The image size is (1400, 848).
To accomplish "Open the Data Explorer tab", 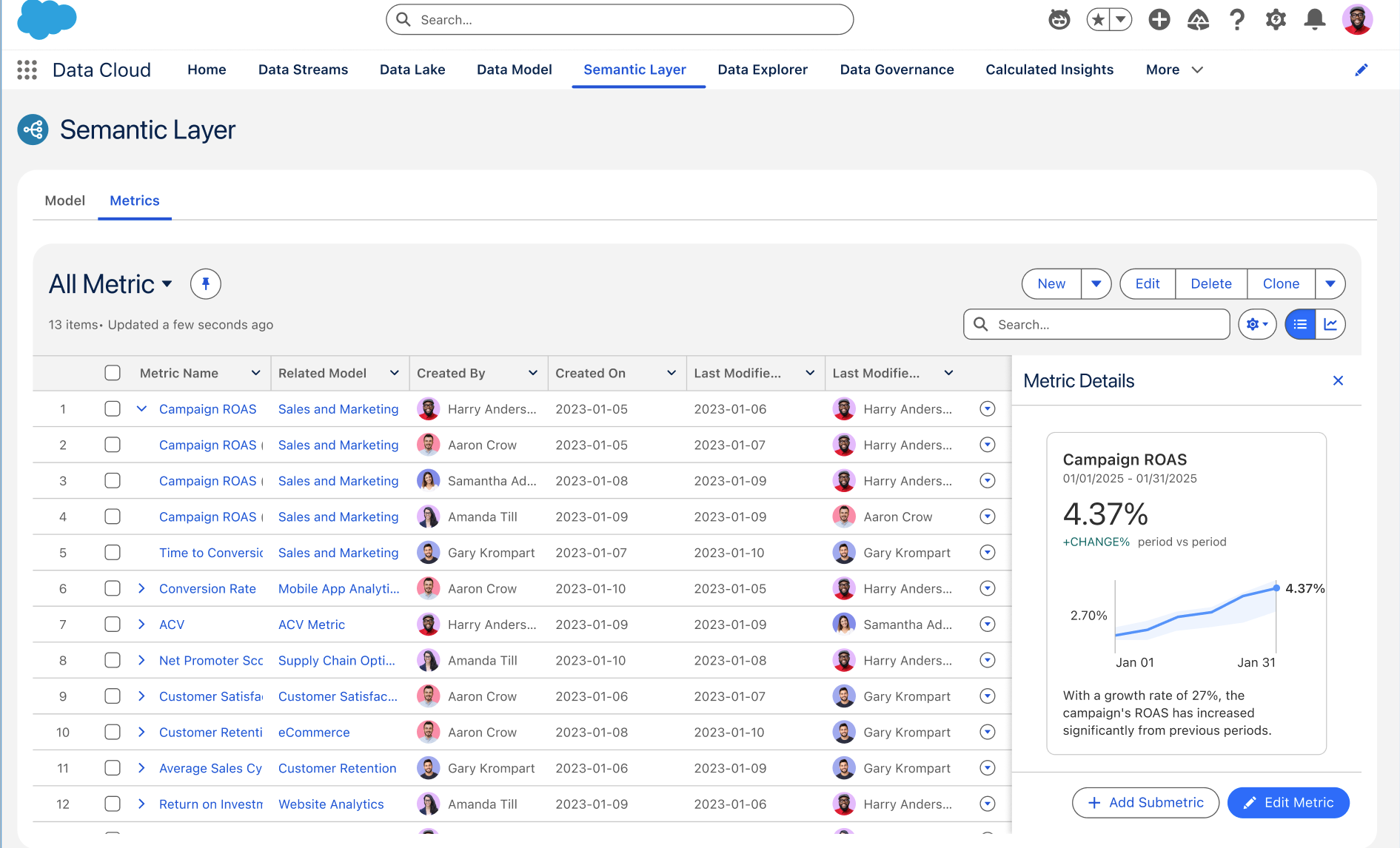I will pos(763,70).
